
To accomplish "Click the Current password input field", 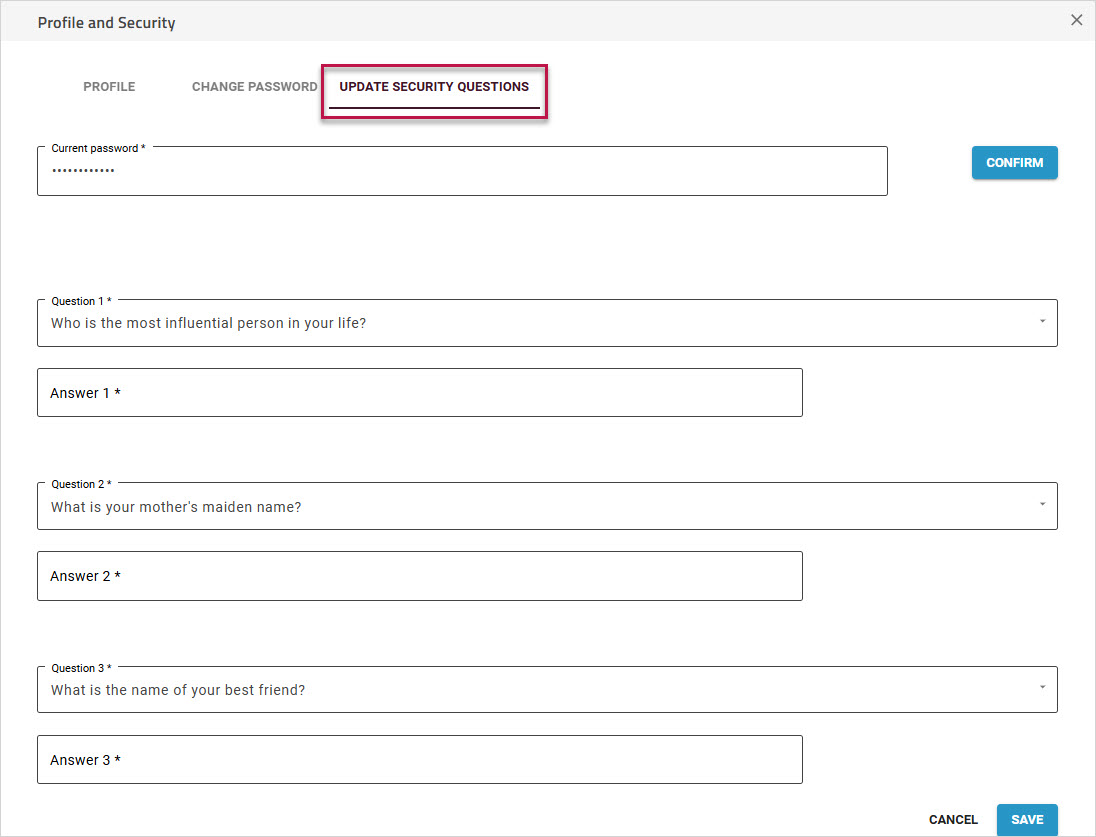I will 462,171.
